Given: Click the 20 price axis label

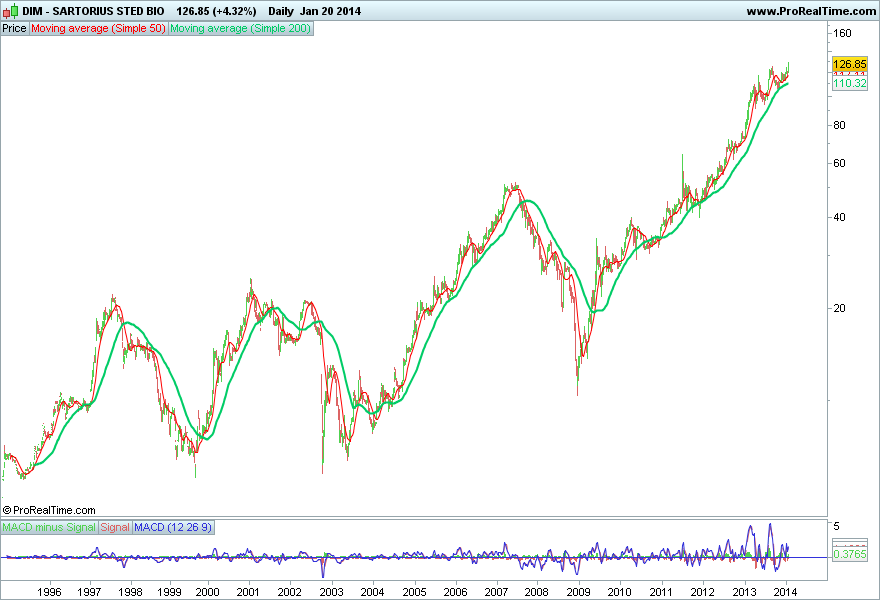Looking at the screenshot, I should 839,308.
